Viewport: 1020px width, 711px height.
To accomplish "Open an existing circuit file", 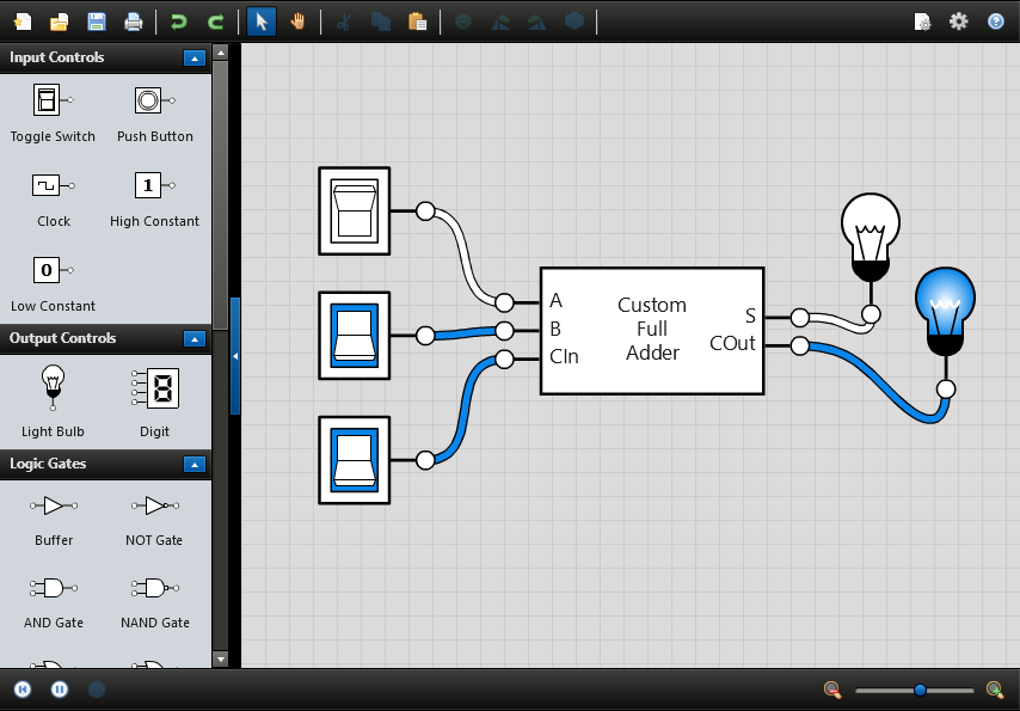I will click(59, 22).
